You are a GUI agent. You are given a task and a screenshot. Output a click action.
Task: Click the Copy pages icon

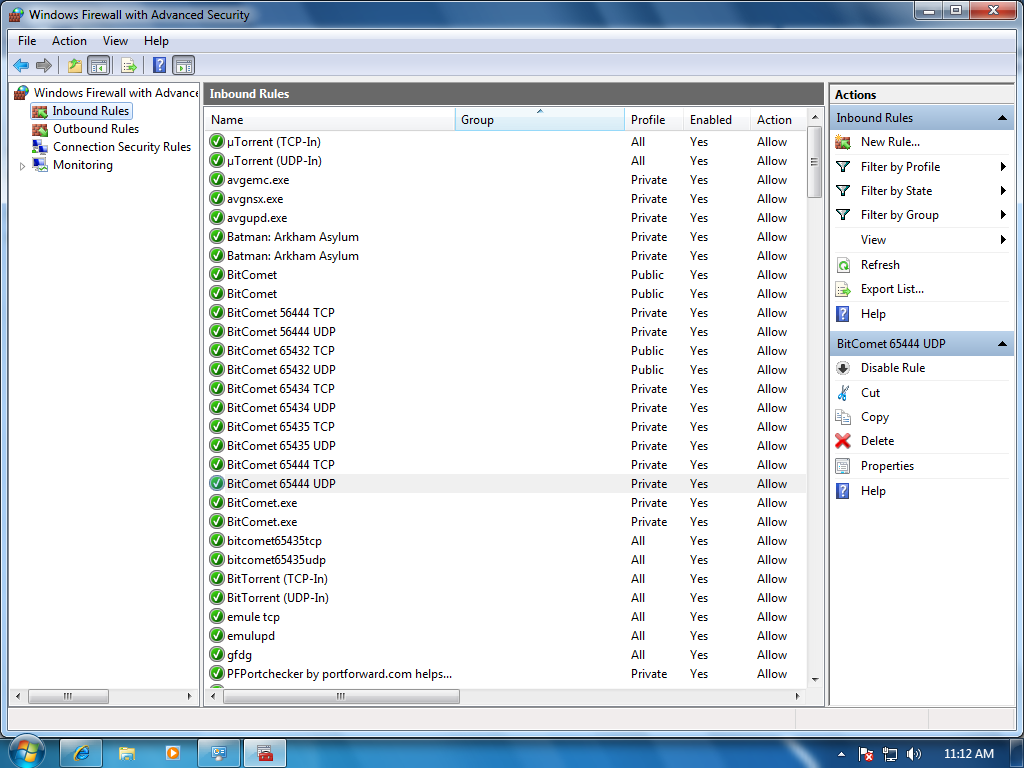[843, 417]
